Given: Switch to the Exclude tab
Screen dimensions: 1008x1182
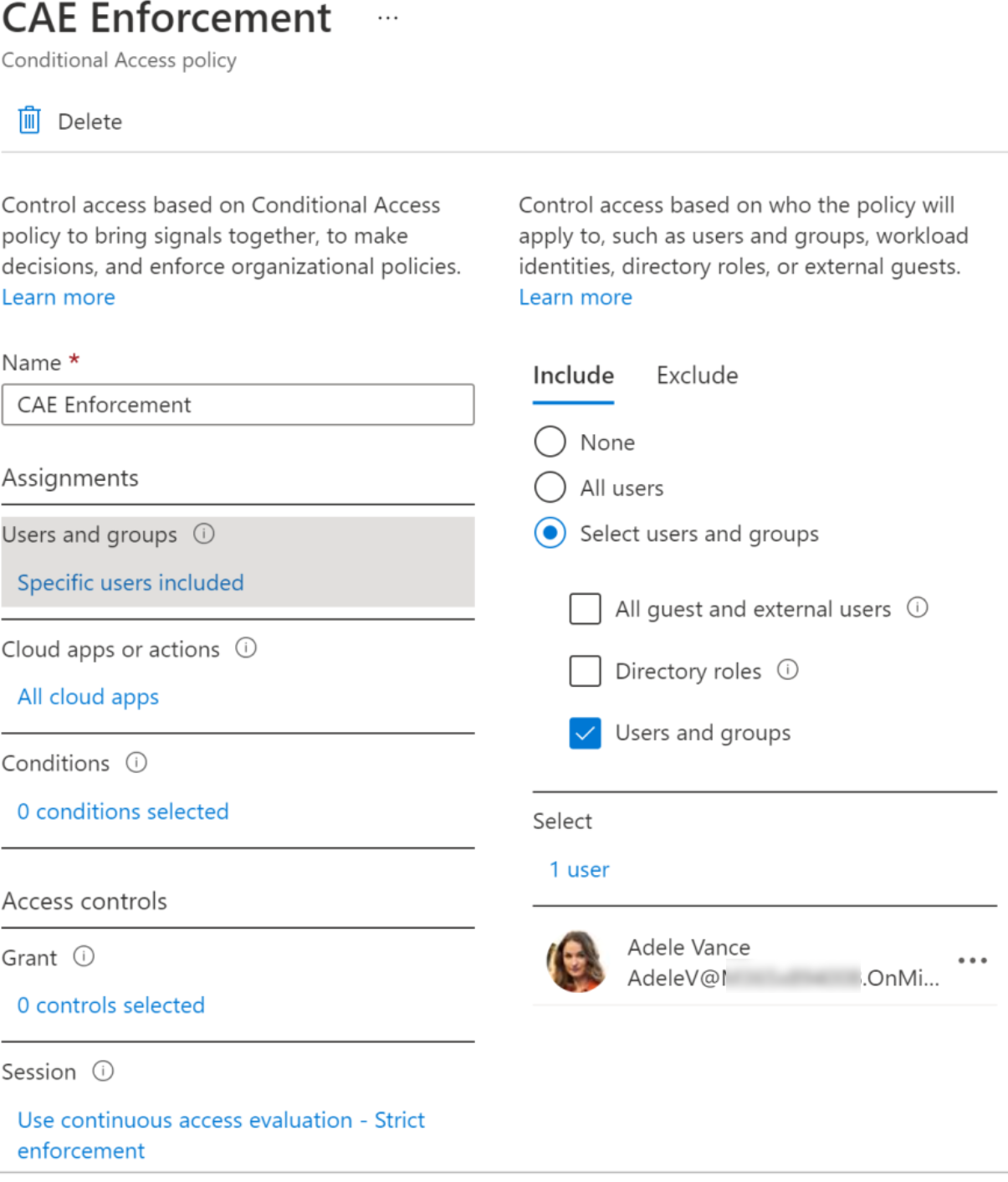Looking at the screenshot, I should click(697, 376).
